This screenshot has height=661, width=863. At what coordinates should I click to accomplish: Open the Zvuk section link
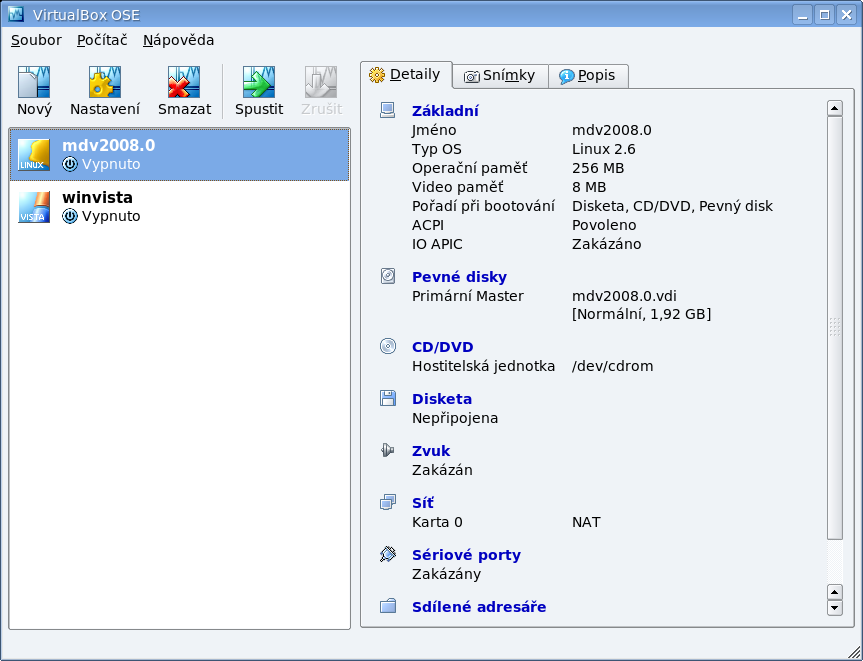431,451
